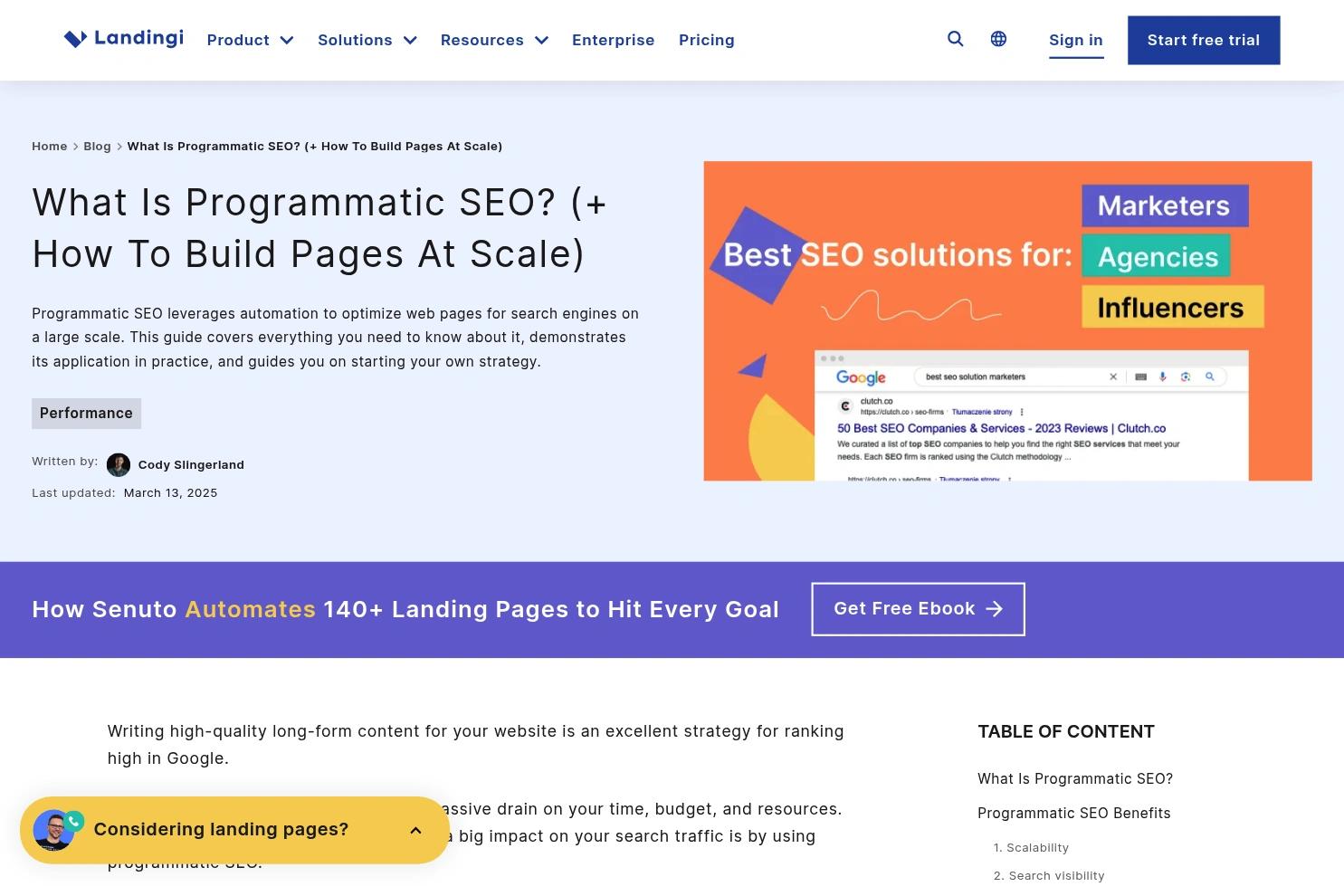Click the Sign in link

point(1076,40)
